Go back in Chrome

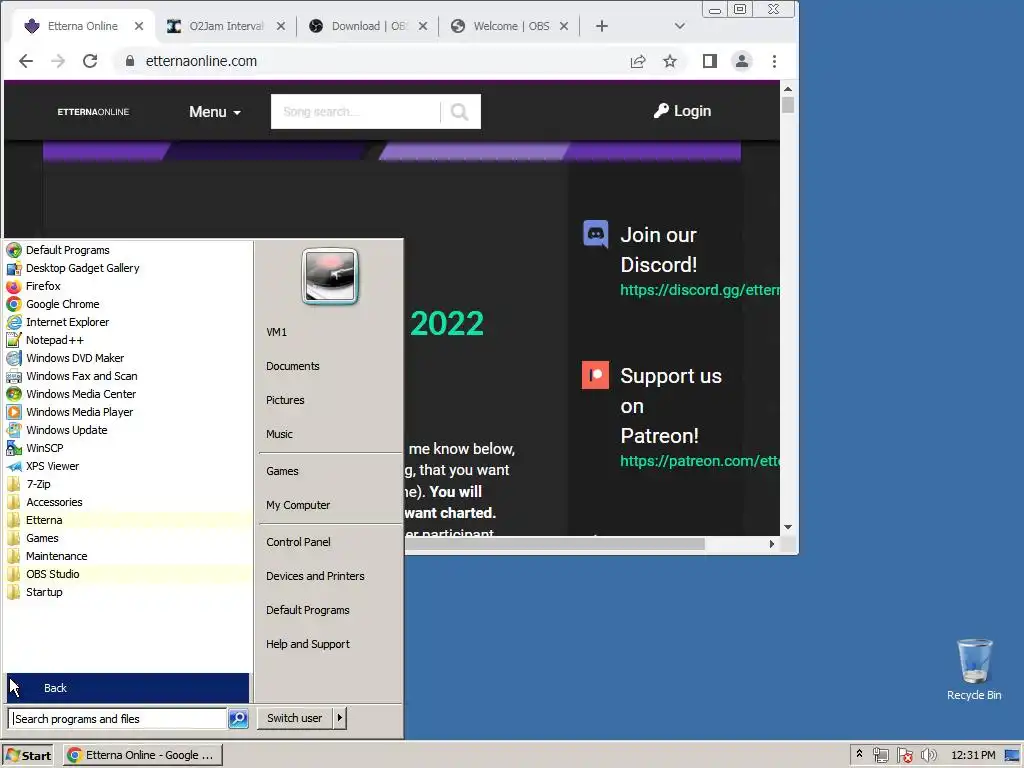pyautogui.click(x=26, y=61)
